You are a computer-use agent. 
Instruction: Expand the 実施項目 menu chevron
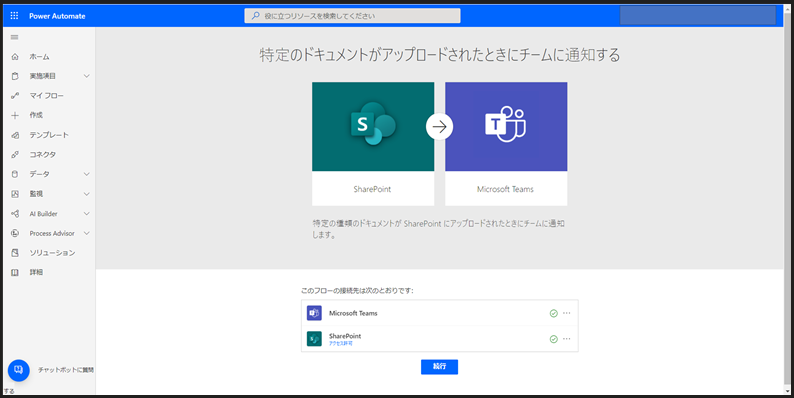(x=87, y=76)
